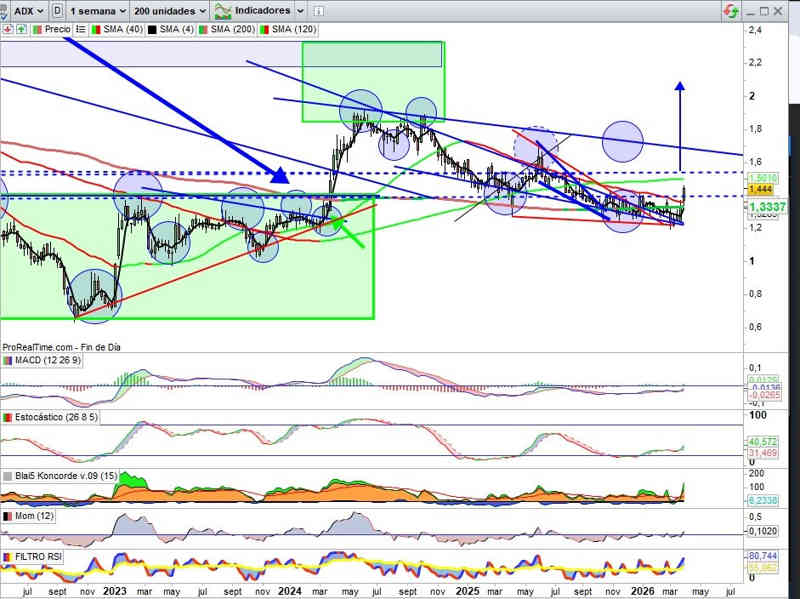Click the D chart style icon

click(58, 11)
